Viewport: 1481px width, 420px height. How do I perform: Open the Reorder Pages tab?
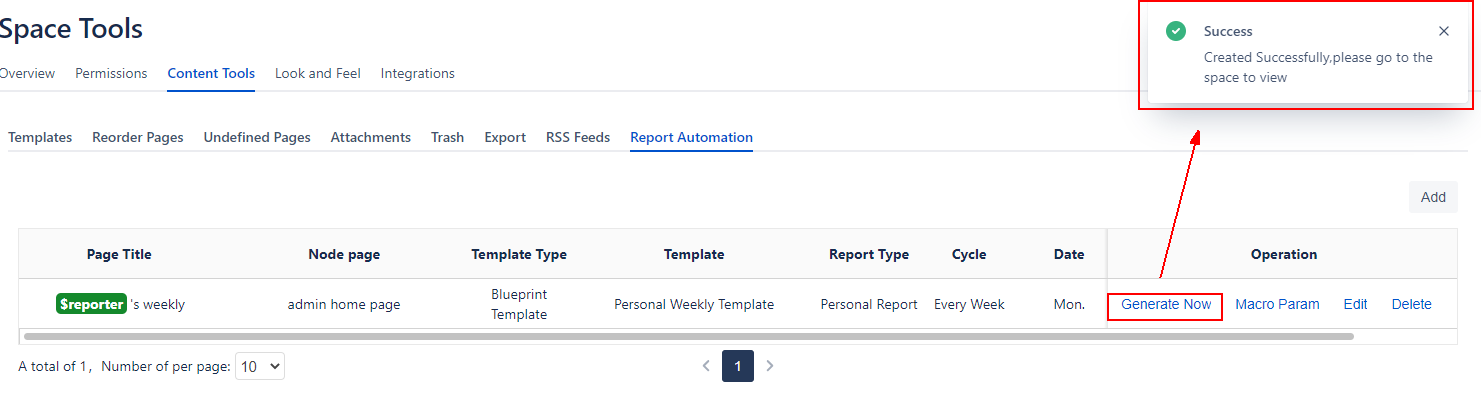pos(138,137)
